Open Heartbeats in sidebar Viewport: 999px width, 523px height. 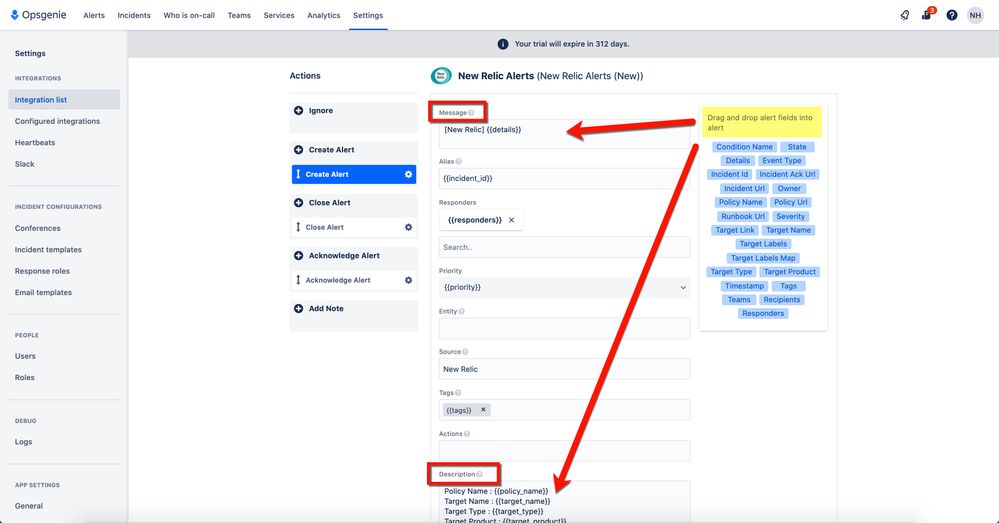point(35,143)
